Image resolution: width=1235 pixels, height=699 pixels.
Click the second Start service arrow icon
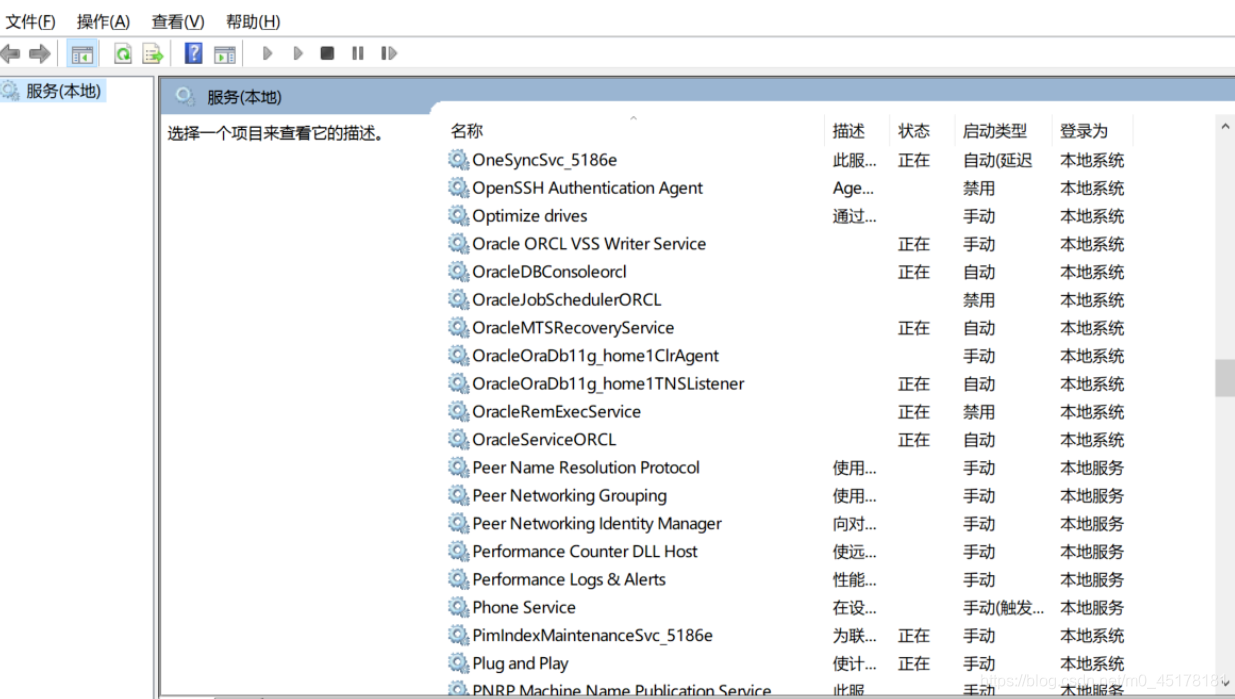click(298, 53)
